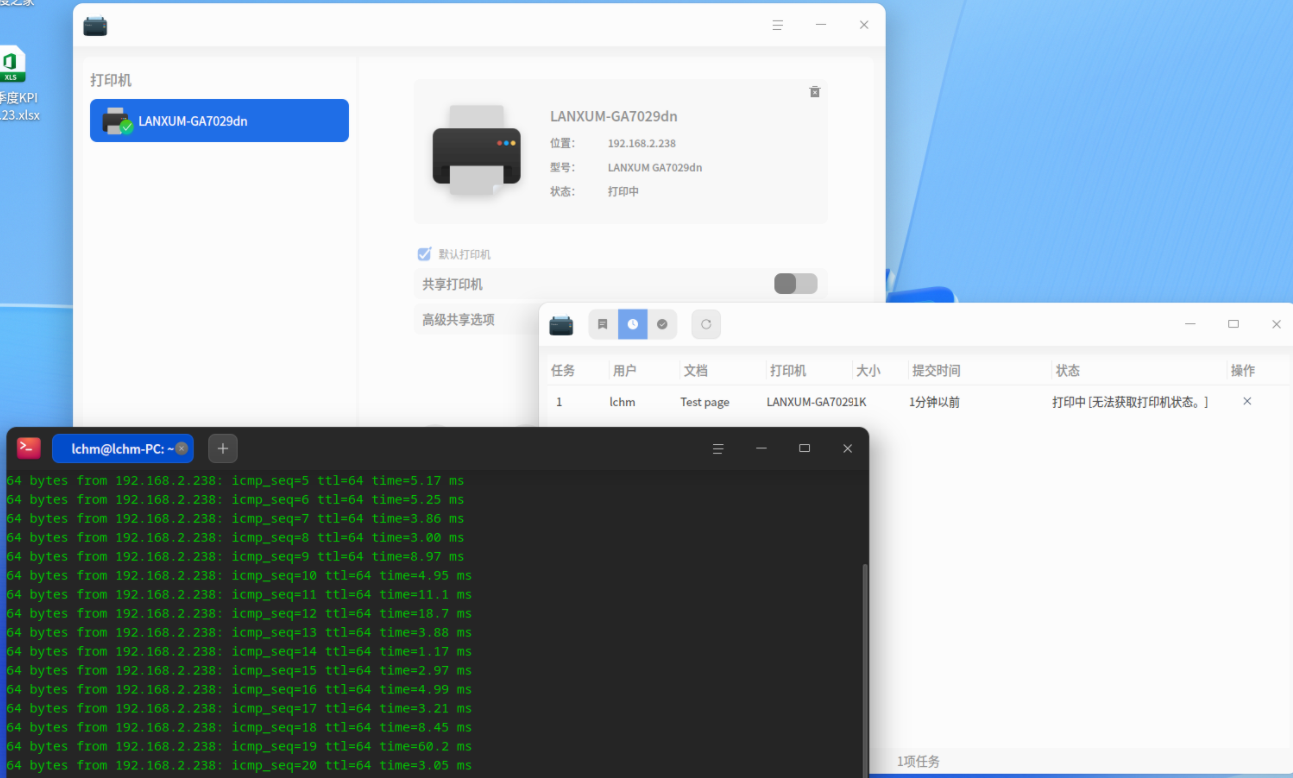The image size is (1293, 778).
Task: Click the printer manager title bar icon
Action: [x=95, y=26]
